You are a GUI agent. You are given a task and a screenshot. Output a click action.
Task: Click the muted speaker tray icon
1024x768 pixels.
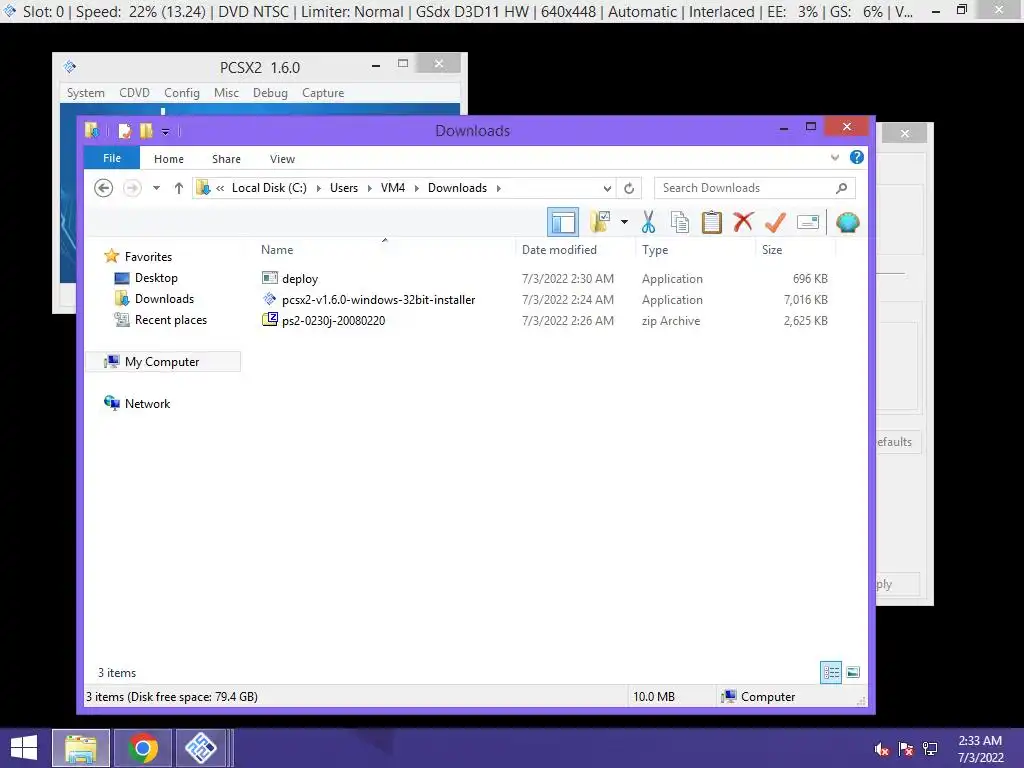(882, 749)
